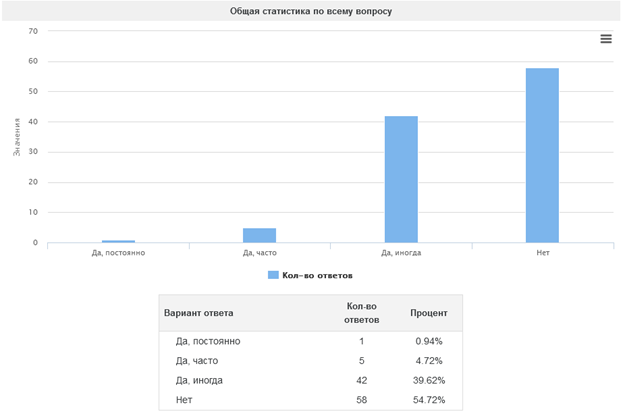Screen dimensions: 623x418
Task: Click the y-axis tick label 30
Action: pos(33,152)
